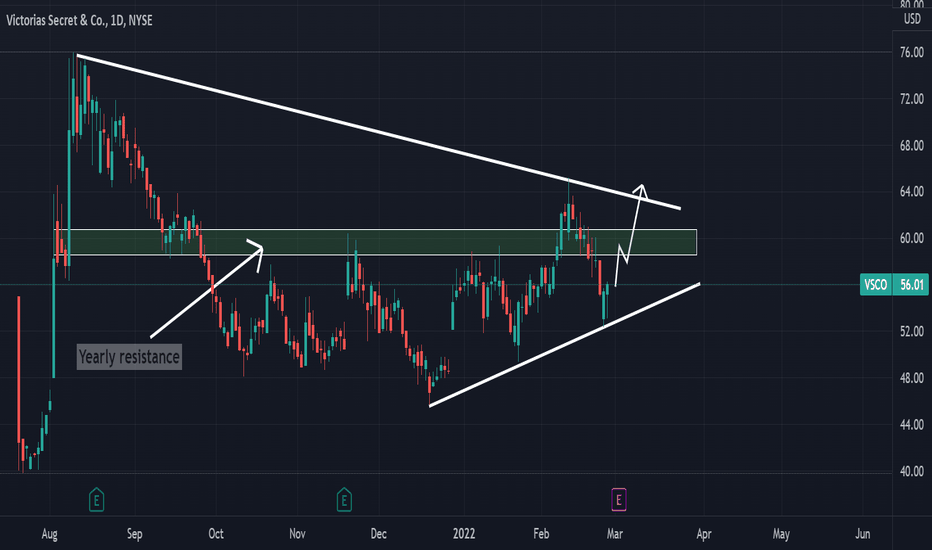The height and width of the screenshot is (550, 932).
Task: Click the May label on time axis
Action: click(x=781, y=534)
